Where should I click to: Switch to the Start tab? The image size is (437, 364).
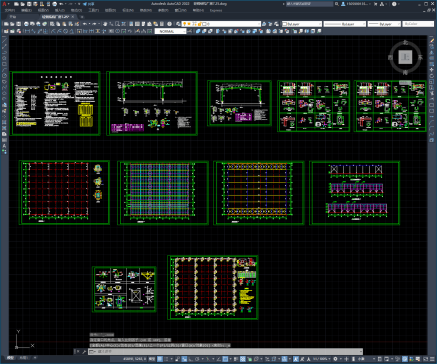click(x=13, y=17)
